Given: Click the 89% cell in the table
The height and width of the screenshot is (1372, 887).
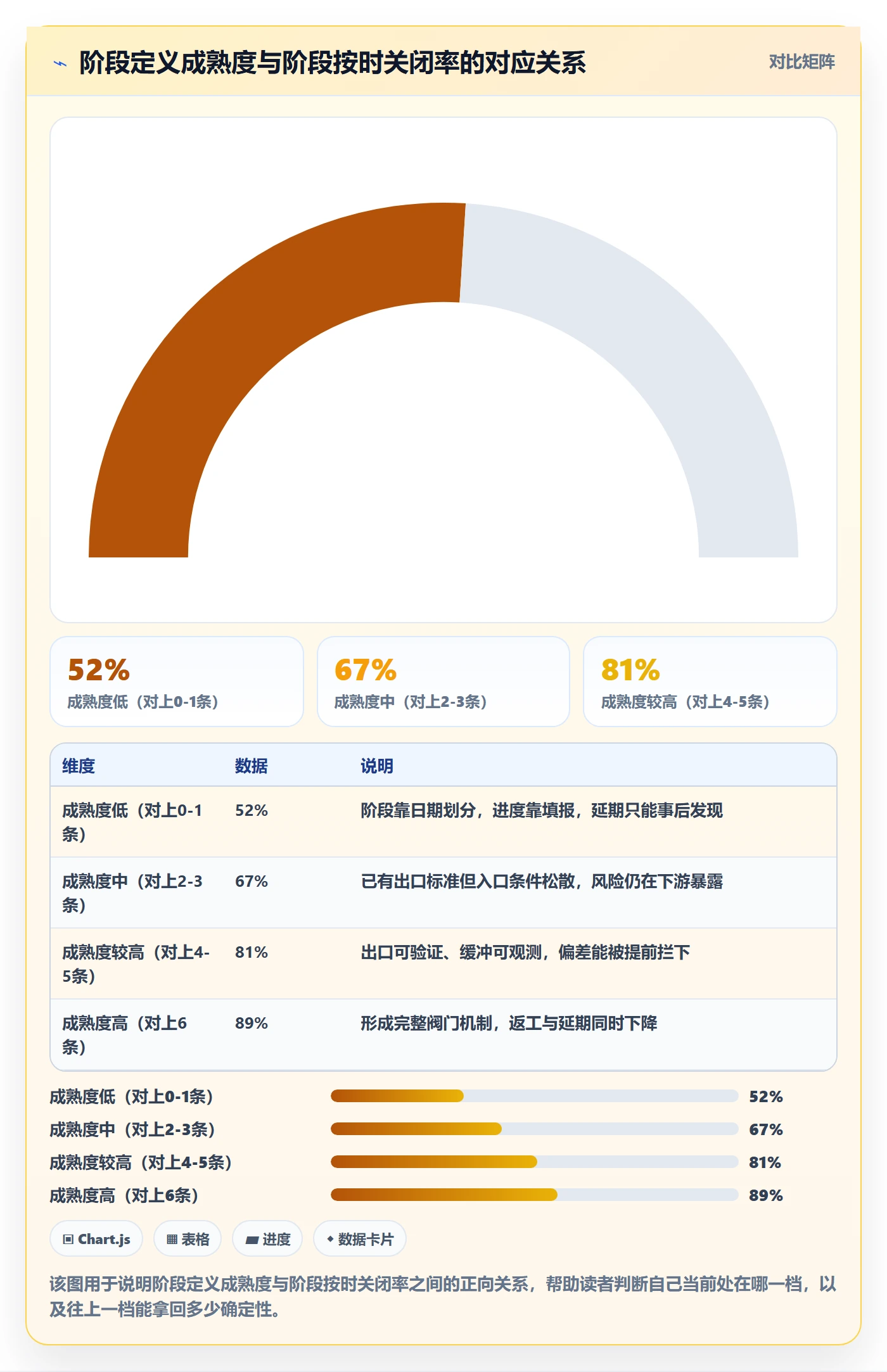Looking at the screenshot, I should point(252,1023).
